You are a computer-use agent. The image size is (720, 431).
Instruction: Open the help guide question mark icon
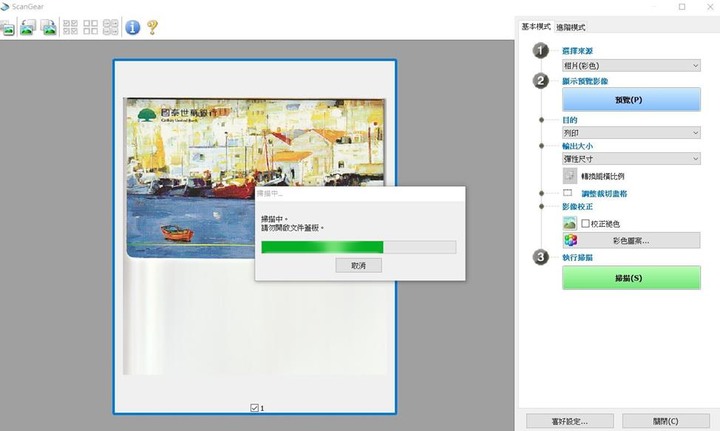tap(152, 27)
